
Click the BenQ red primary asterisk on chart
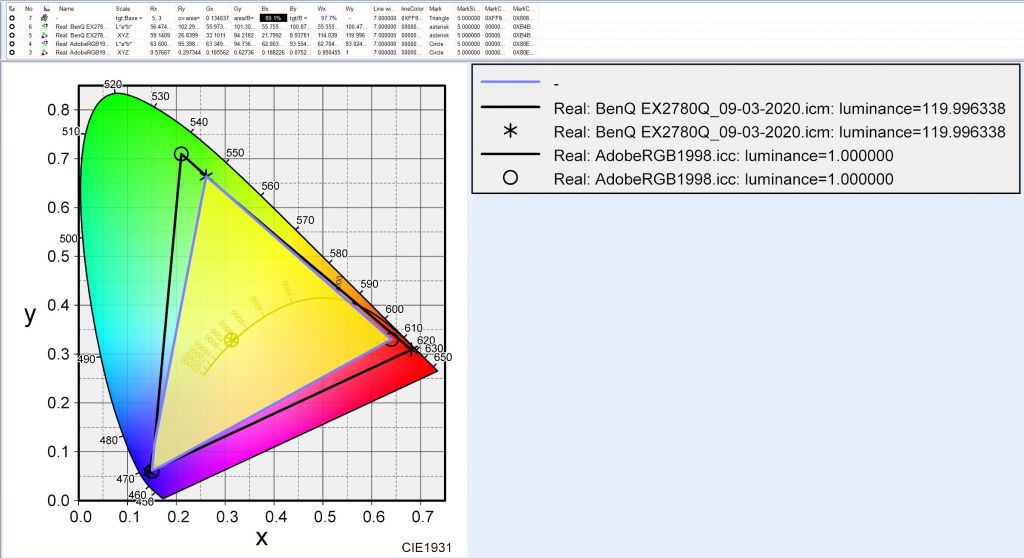pos(411,350)
